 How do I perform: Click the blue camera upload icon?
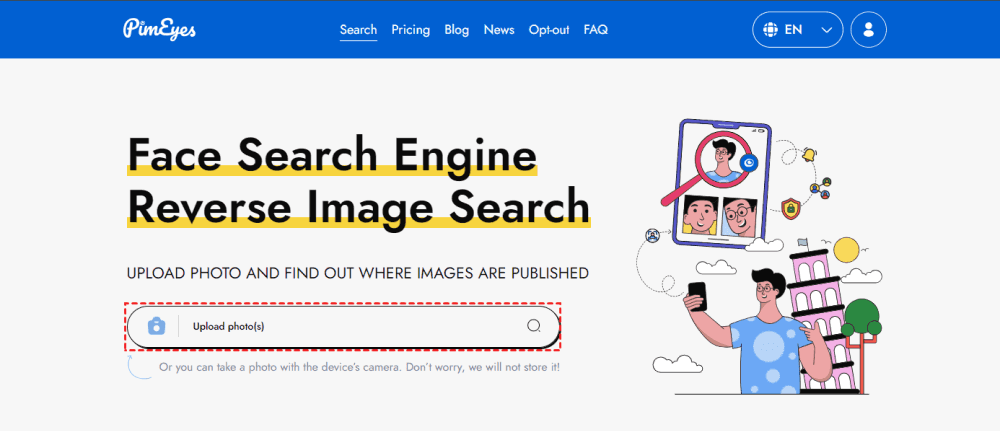[x=156, y=326]
